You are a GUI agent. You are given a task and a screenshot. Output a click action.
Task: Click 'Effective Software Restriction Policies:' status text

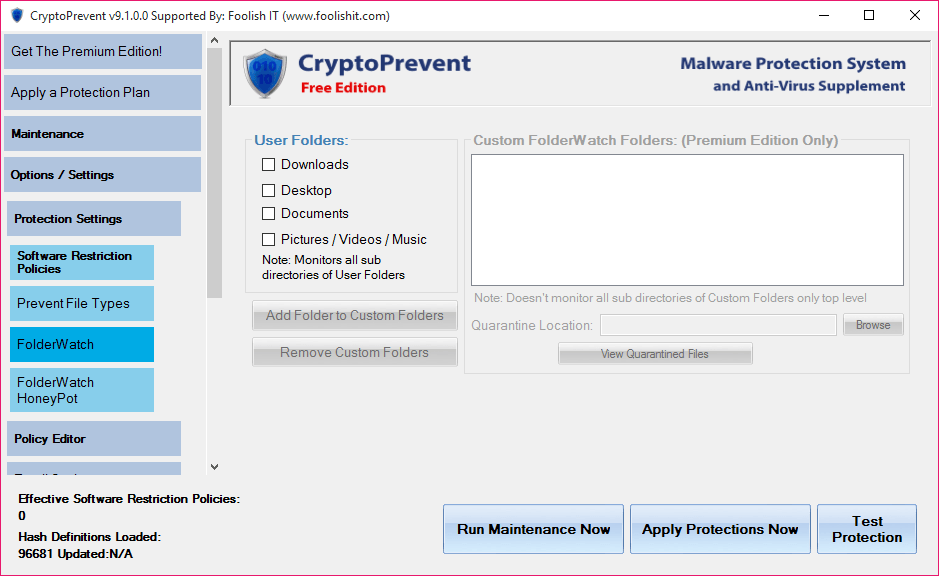tap(129, 499)
